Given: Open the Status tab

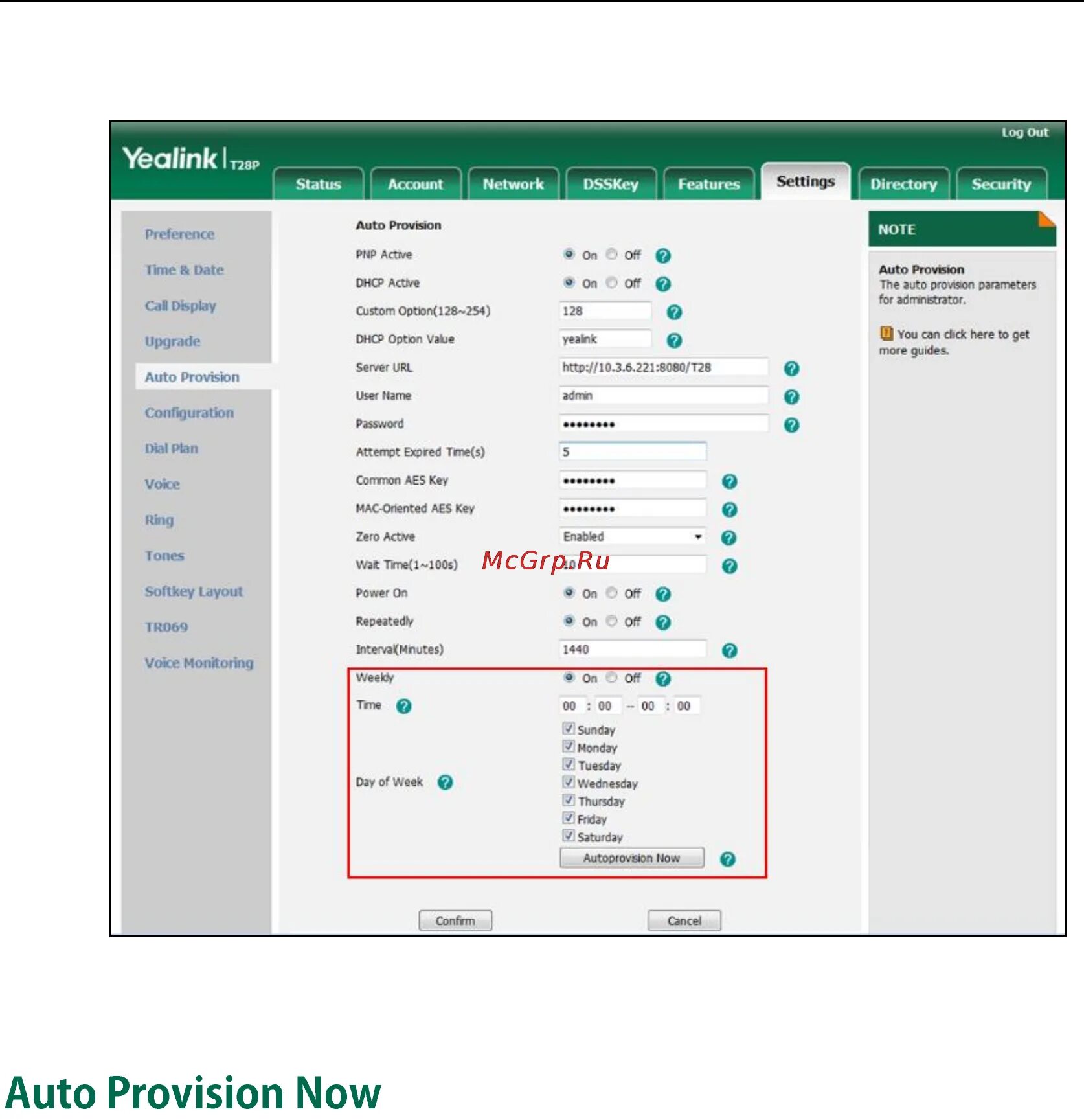Looking at the screenshot, I should (318, 184).
